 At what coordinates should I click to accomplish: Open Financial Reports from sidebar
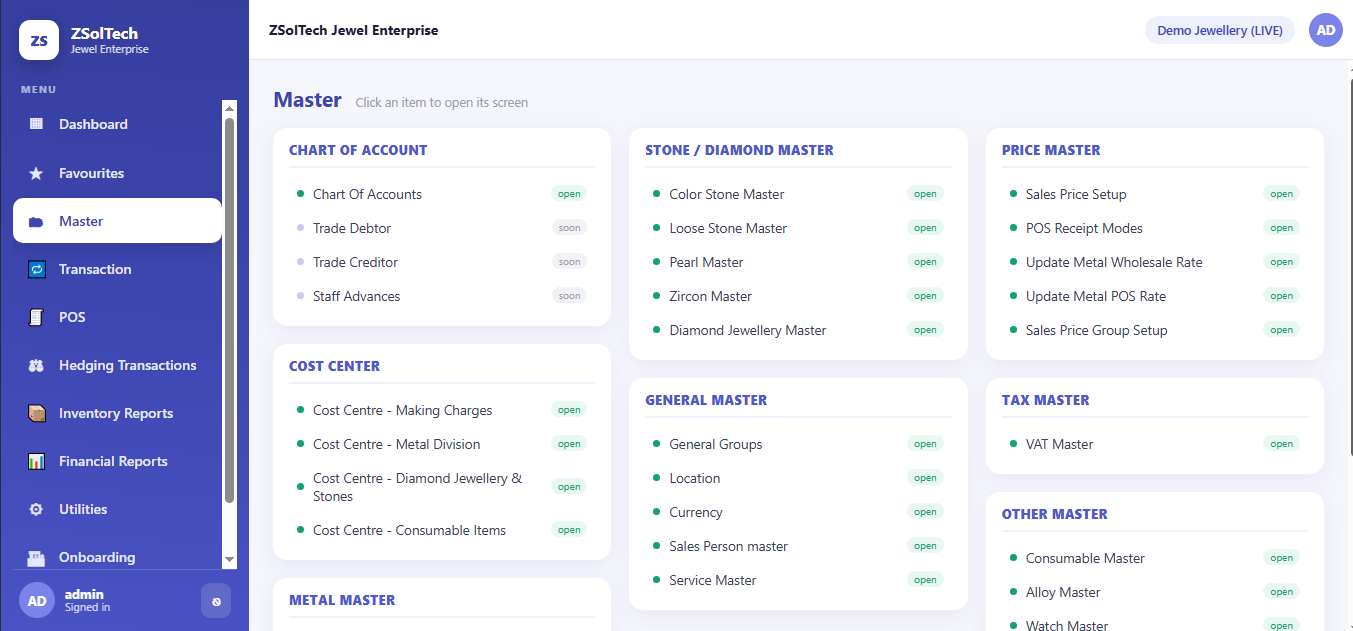pos(118,461)
